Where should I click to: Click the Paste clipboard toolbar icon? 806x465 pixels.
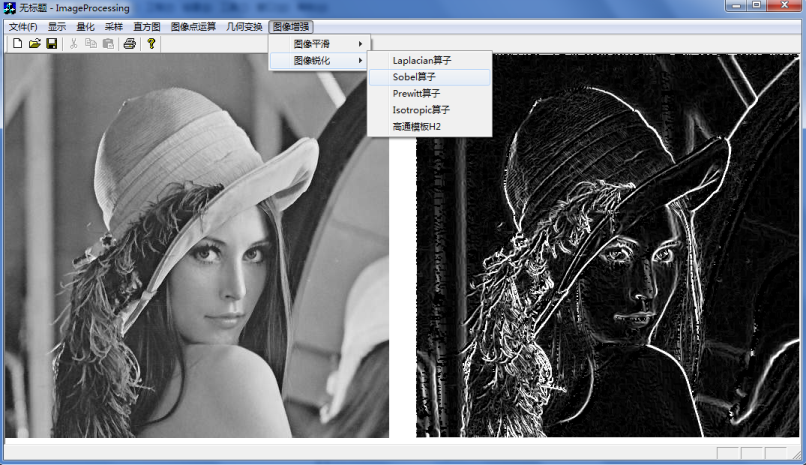[108, 44]
